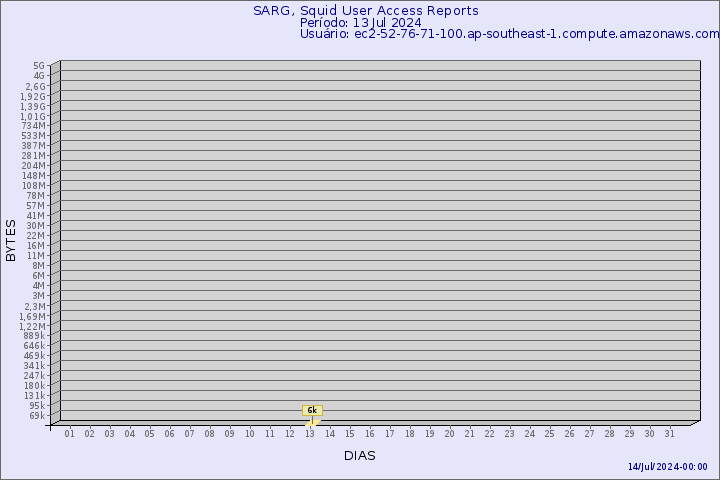Click the '108M' y-axis value
This screenshot has width=720, height=480.
pyautogui.click(x=34, y=186)
